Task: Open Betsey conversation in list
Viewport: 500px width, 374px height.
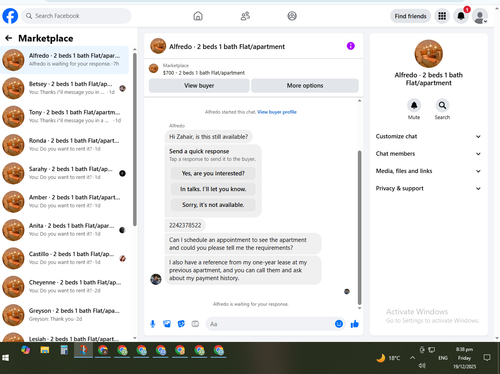Action: coord(64,88)
